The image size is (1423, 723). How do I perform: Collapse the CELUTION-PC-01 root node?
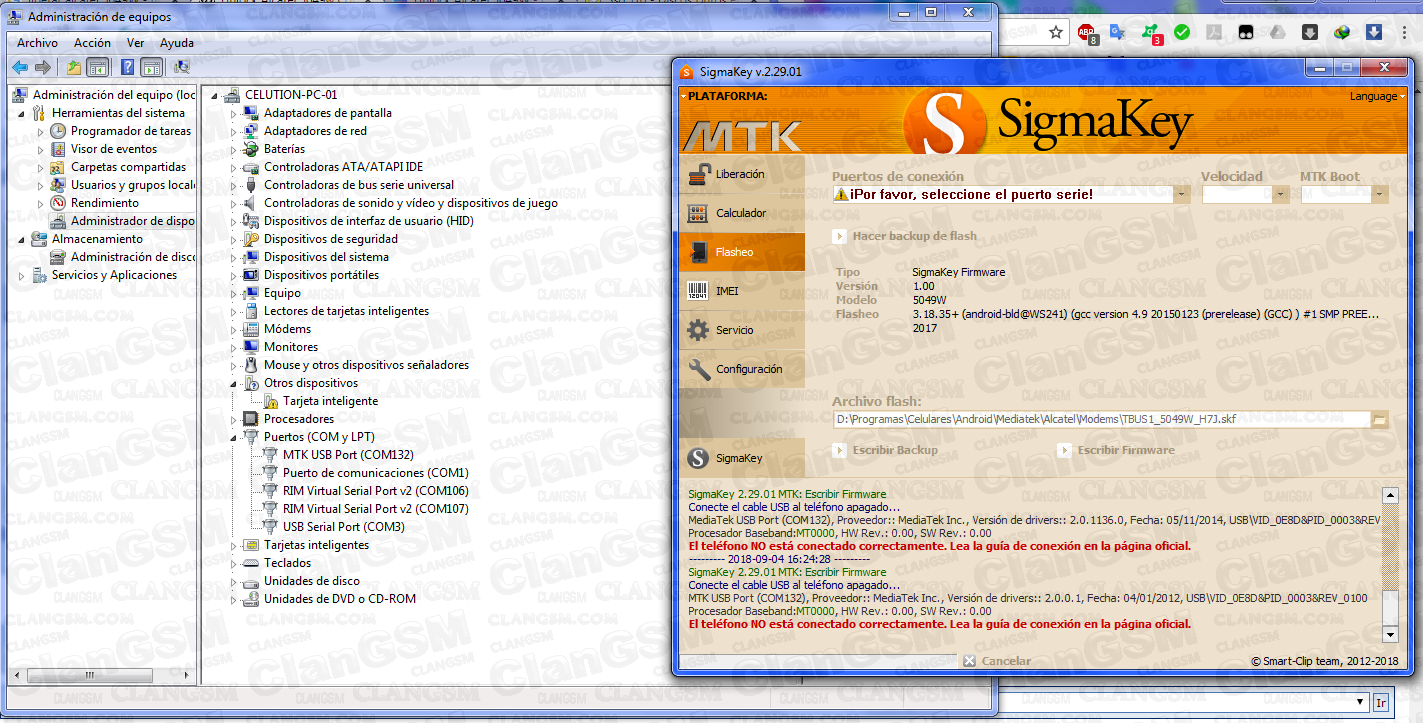pos(215,95)
